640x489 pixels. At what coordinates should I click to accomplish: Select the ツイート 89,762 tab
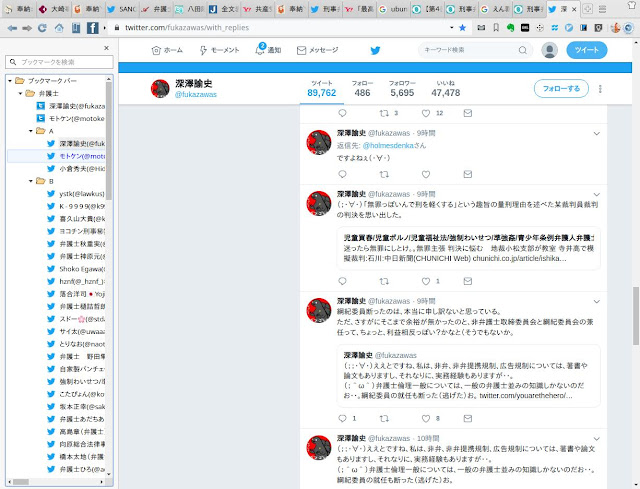(x=322, y=89)
